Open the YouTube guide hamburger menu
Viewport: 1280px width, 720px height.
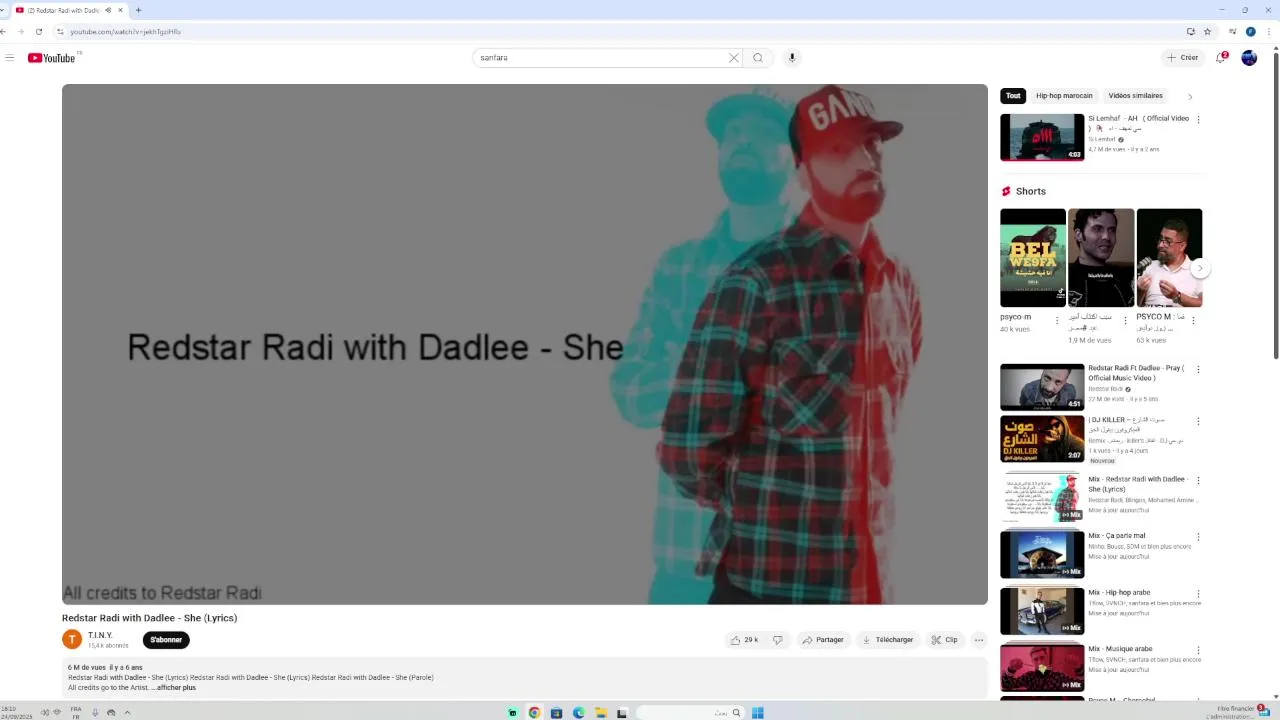[x=10, y=58]
